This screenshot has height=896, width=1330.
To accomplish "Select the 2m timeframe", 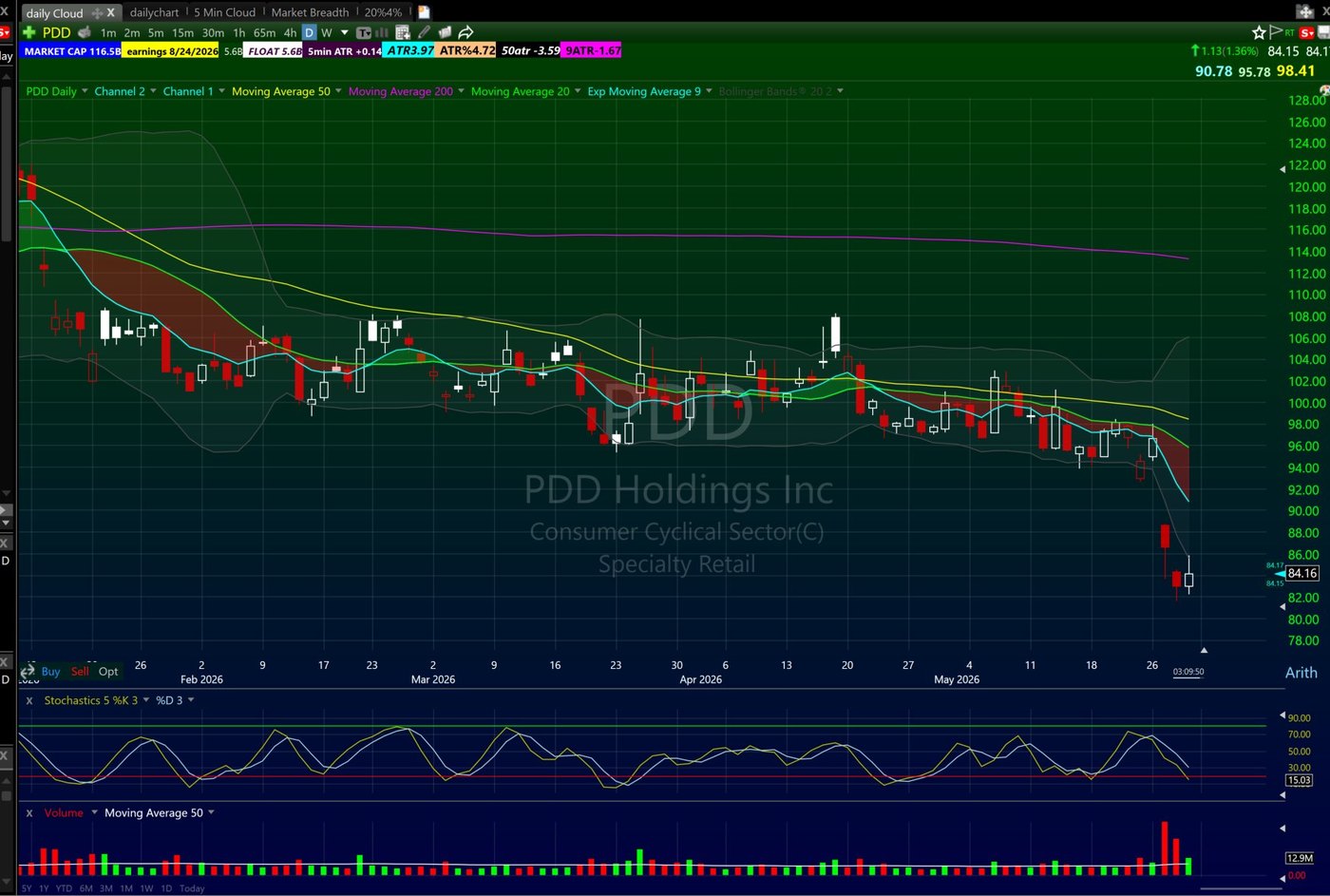I will pyautogui.click(x=132, y=32).
